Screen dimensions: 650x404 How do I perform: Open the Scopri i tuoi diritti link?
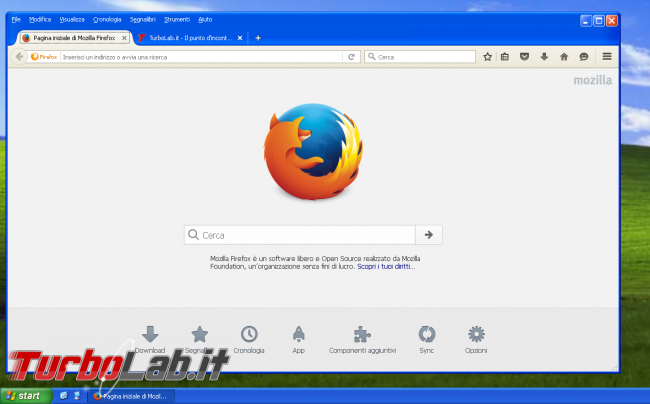click(x=386, y=266)
